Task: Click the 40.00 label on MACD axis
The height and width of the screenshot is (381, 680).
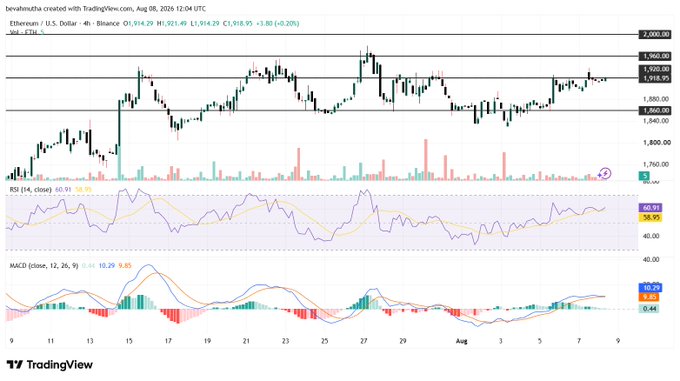Action: 651,259
